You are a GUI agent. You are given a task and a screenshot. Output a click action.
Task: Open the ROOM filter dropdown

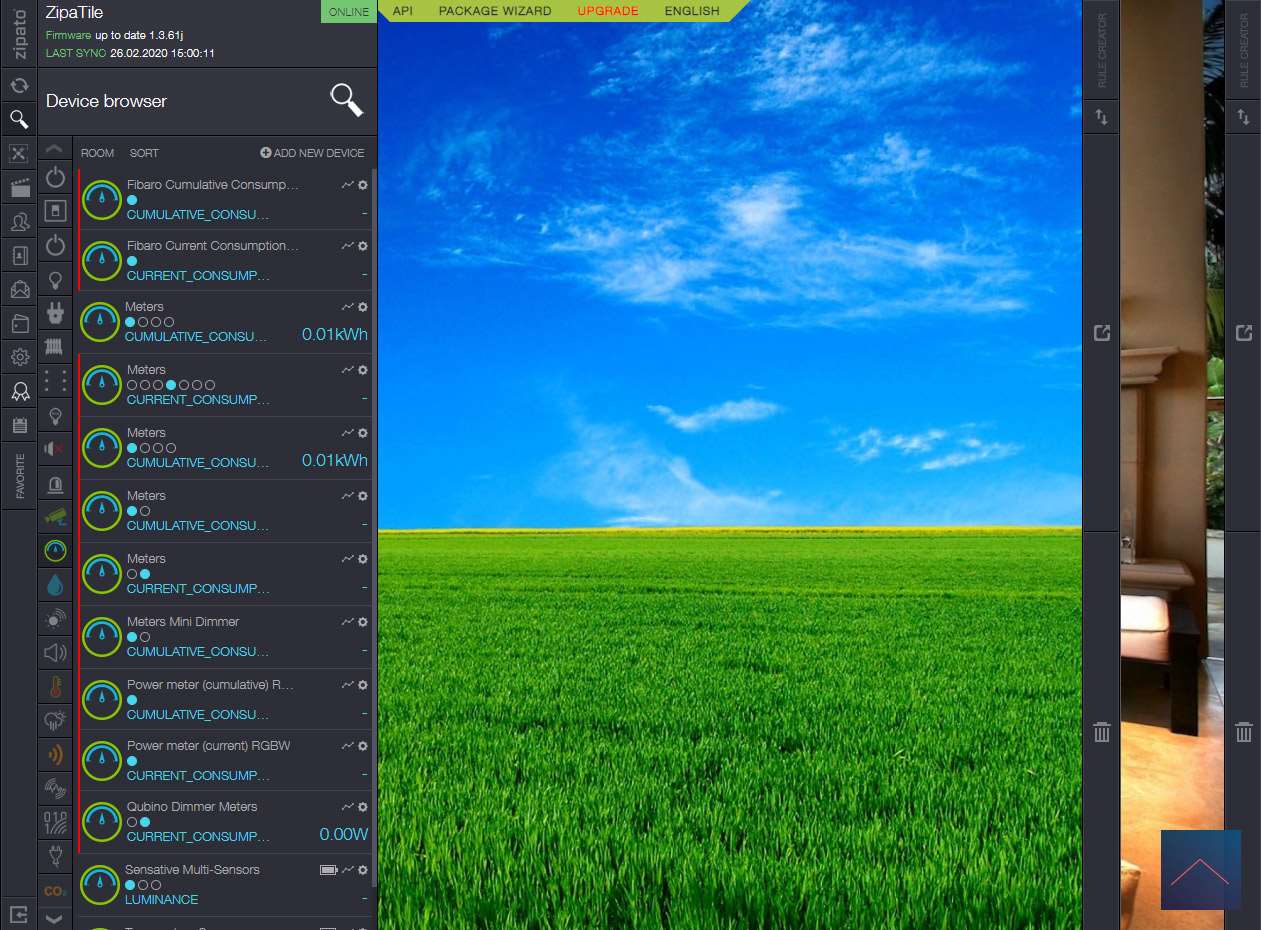pyautogui.click(x=98, y=153)
